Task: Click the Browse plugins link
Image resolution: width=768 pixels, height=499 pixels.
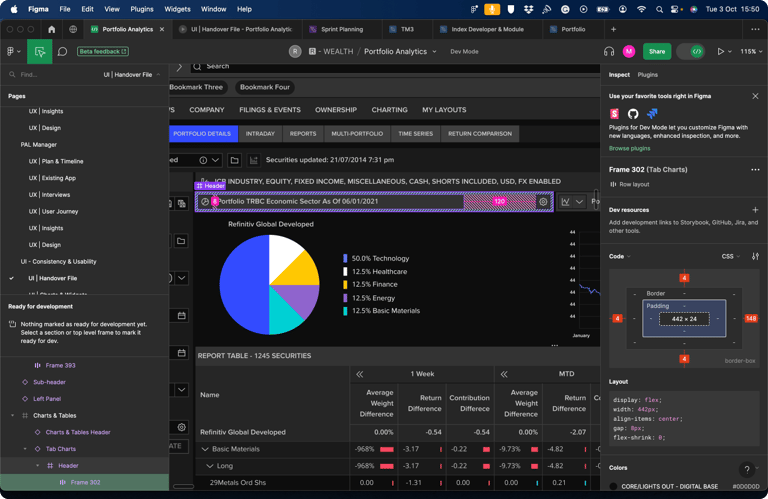Action: (629, 148)
